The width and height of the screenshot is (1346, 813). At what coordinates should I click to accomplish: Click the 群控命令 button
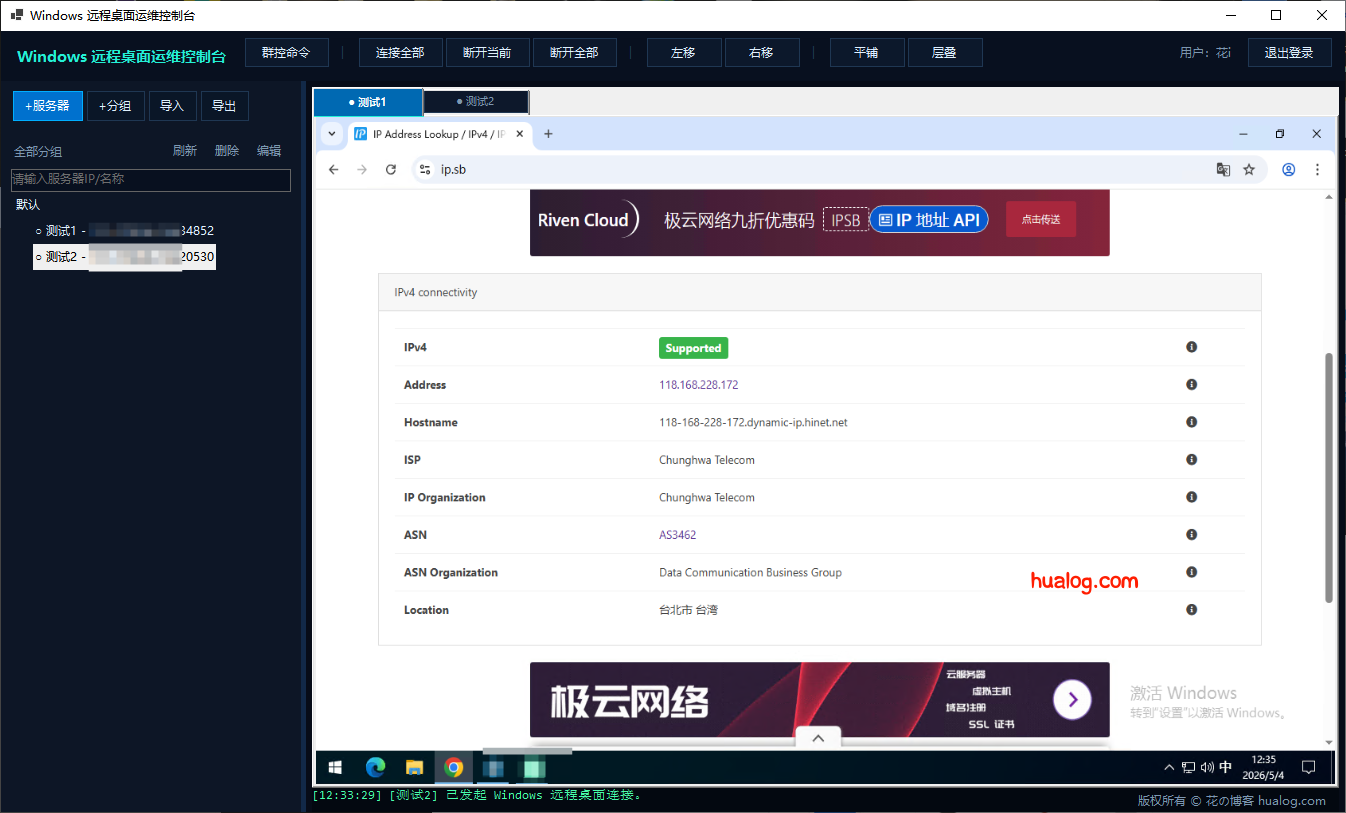point(286,53)
